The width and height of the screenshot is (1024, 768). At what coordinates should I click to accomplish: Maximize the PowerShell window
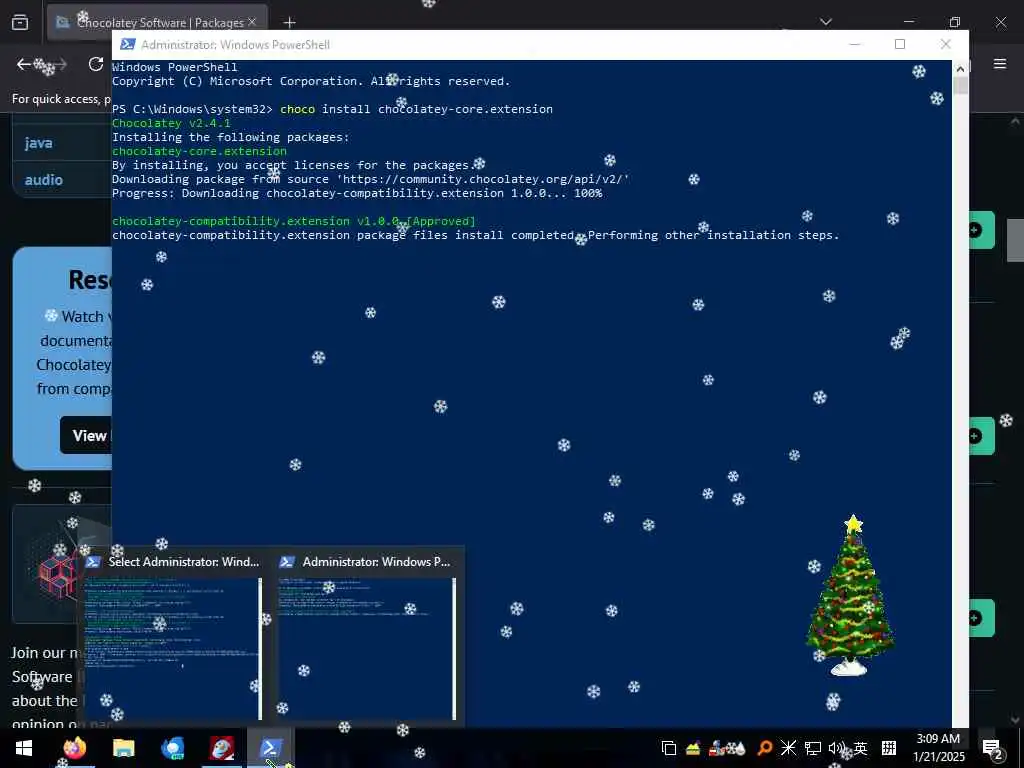tap(900, 44)
